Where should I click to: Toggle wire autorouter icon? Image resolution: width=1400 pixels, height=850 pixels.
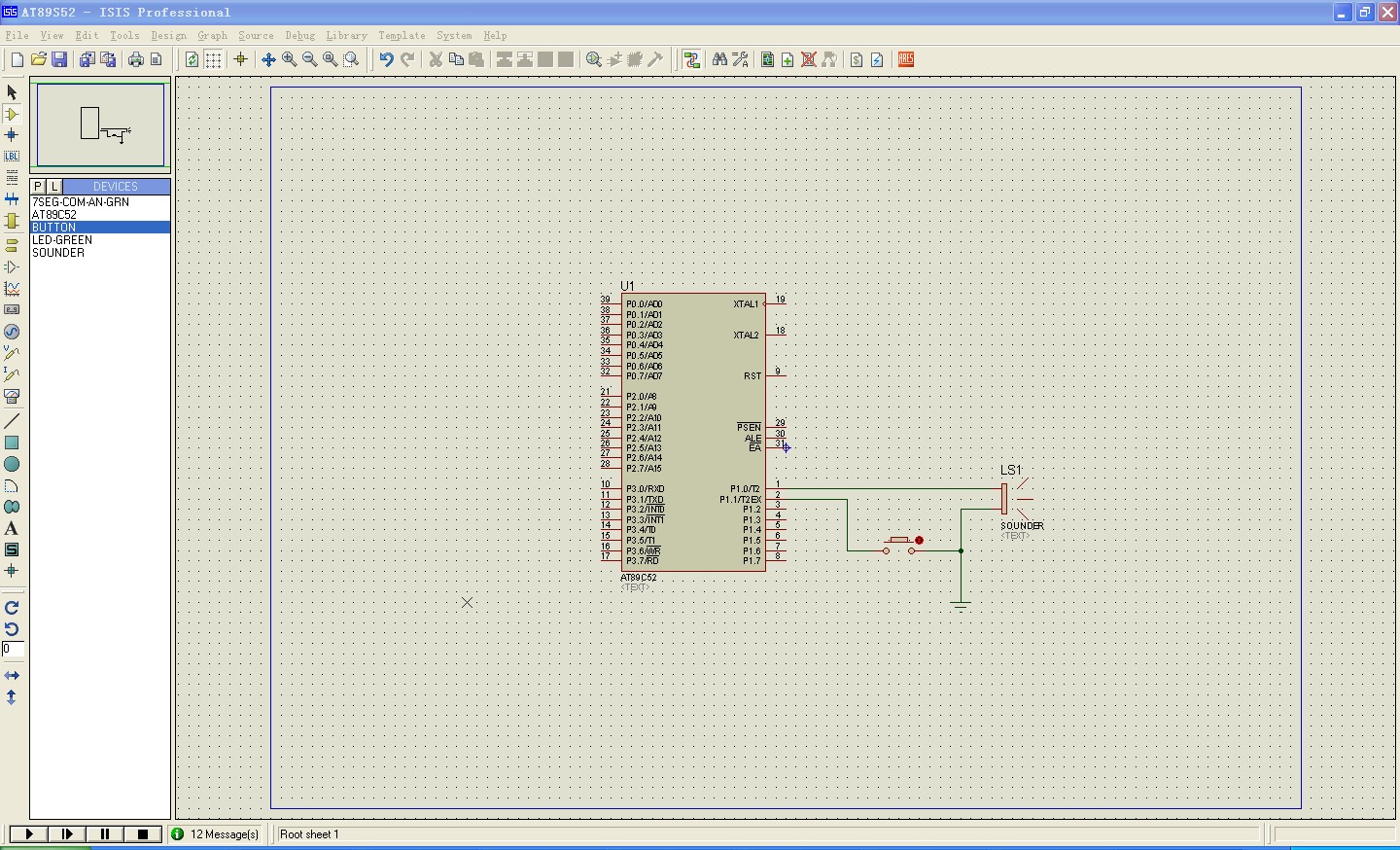[x=691, y=59]
